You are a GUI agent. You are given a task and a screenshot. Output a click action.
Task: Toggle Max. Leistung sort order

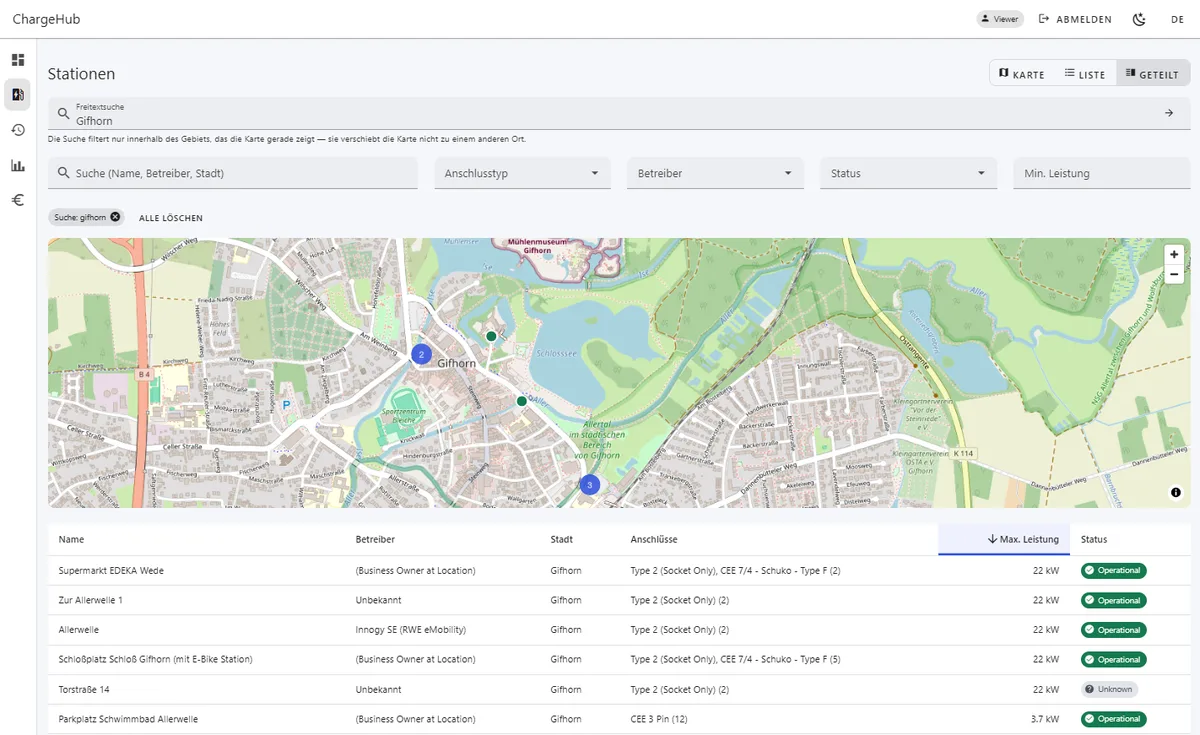tap(1004, 540)
